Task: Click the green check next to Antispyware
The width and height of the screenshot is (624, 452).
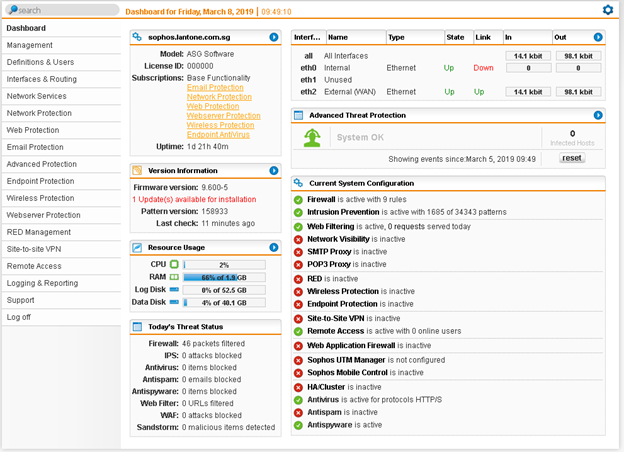Action: [298, 425]
